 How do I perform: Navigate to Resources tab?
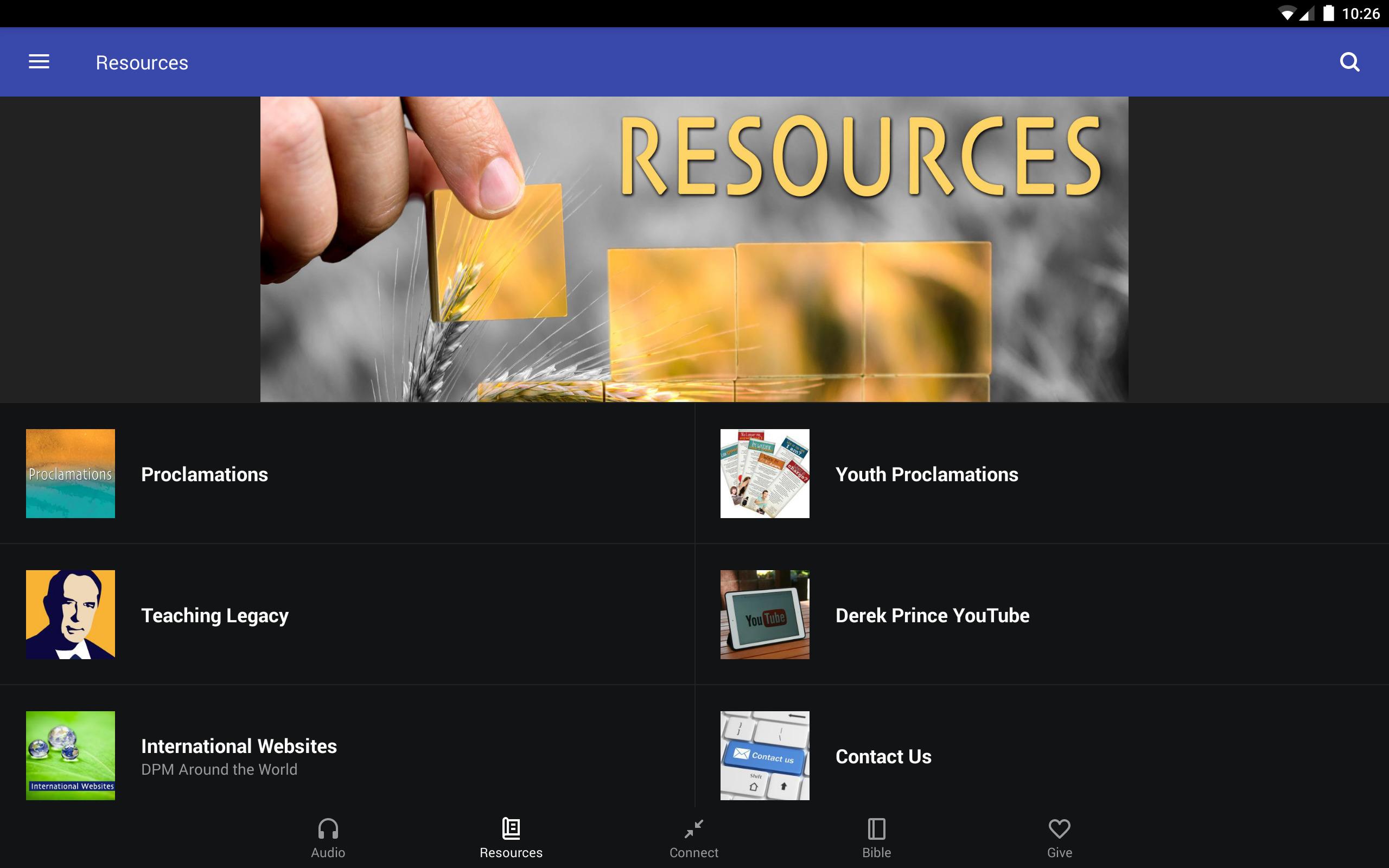click(x=510, y=837)
